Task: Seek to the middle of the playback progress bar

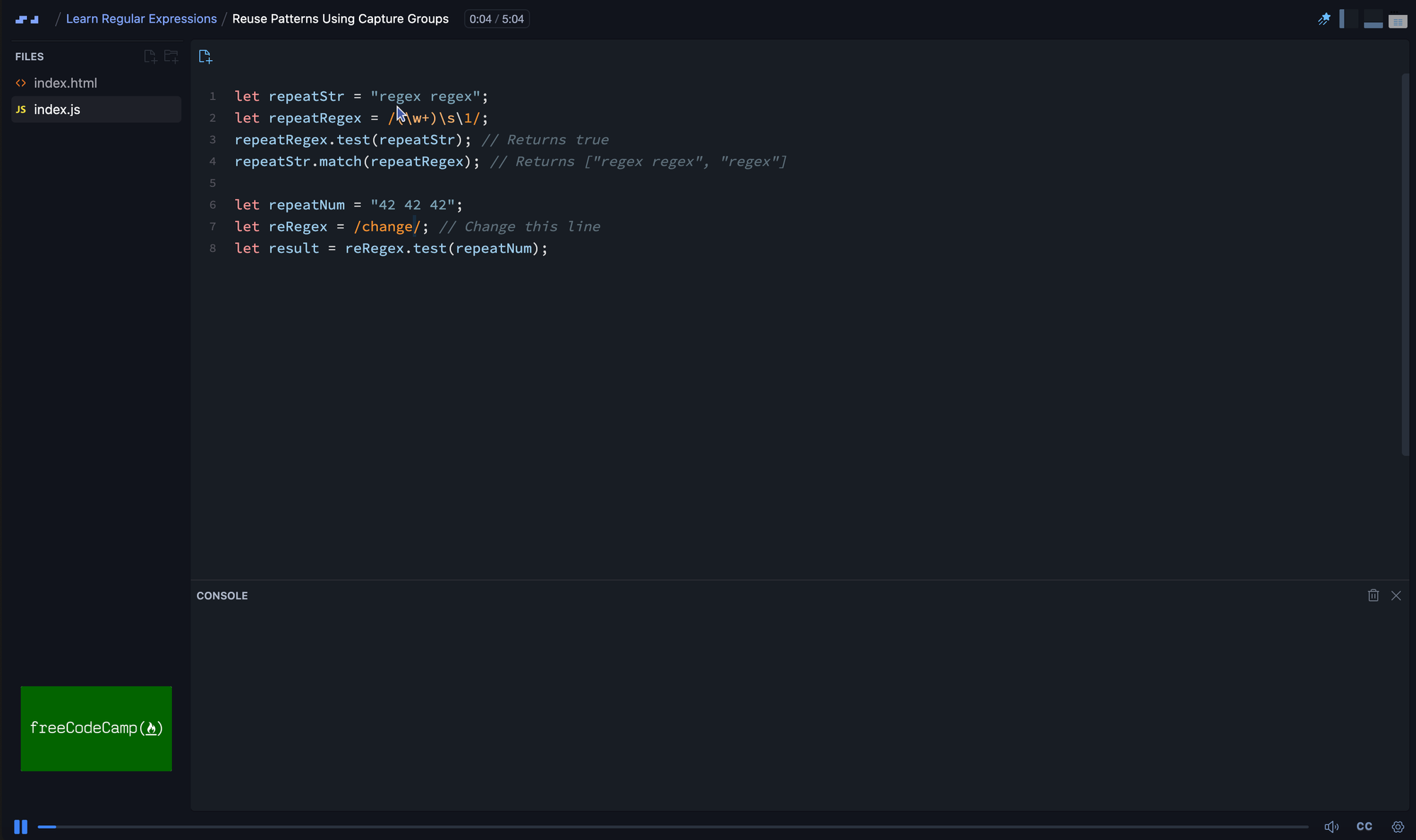Action: (673, 827)
